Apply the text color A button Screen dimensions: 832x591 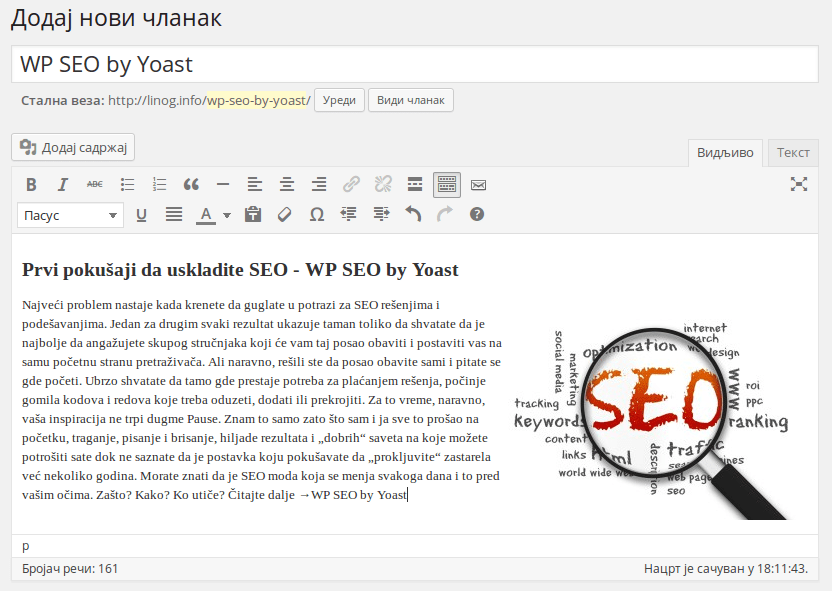(x=206, y=215)
